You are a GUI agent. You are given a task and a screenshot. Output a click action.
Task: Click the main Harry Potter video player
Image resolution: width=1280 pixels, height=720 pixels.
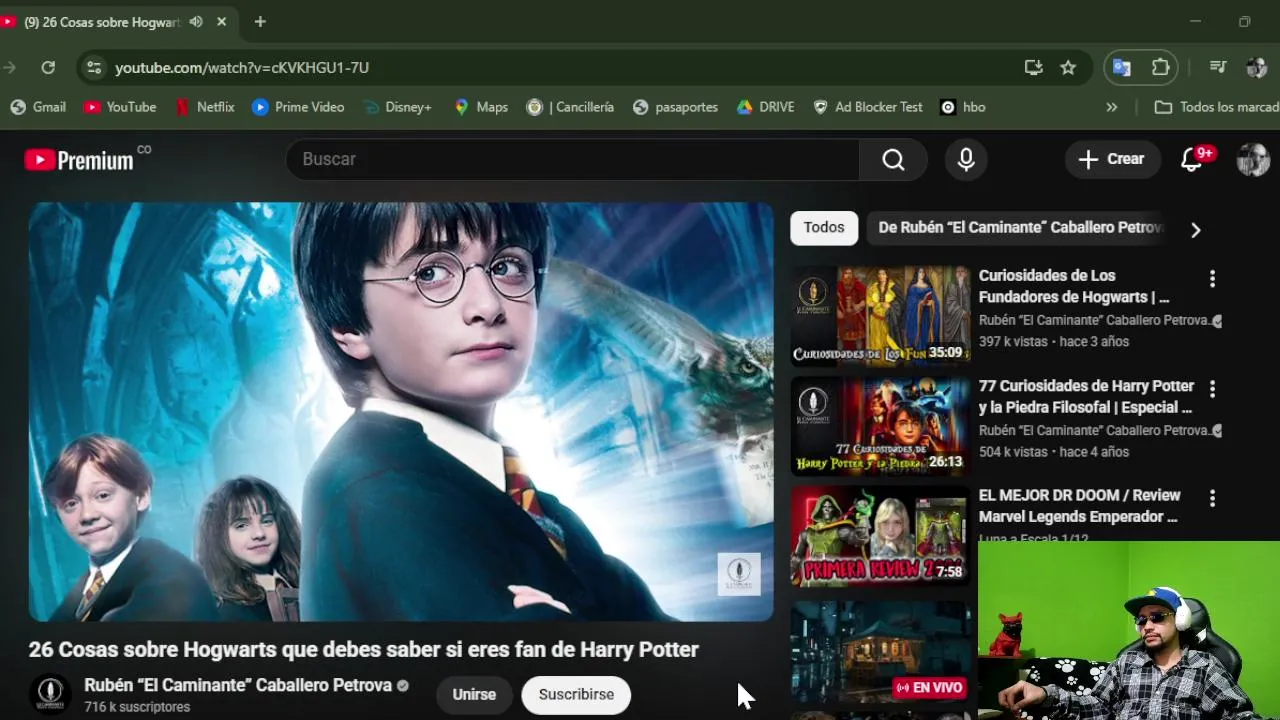click(401, 412)
